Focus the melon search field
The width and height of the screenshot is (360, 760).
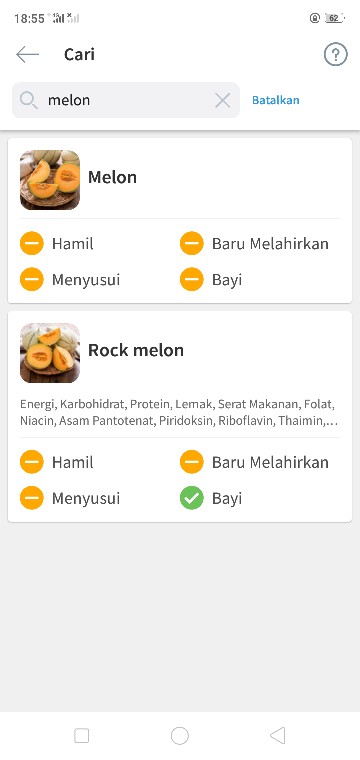click(x=126, y=100)
